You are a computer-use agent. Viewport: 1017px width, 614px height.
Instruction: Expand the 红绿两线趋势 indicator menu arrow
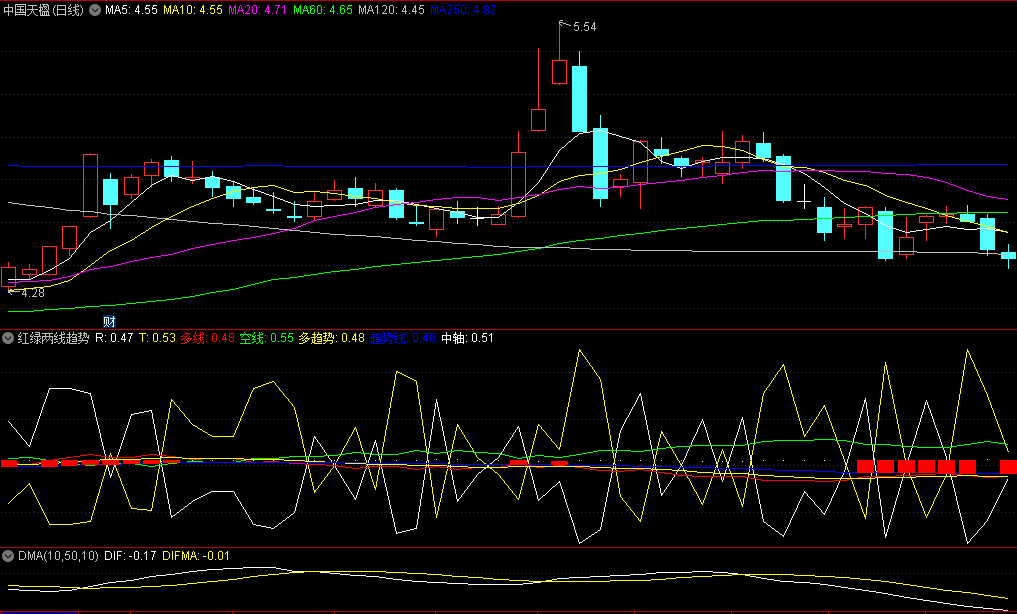(8, 338)
